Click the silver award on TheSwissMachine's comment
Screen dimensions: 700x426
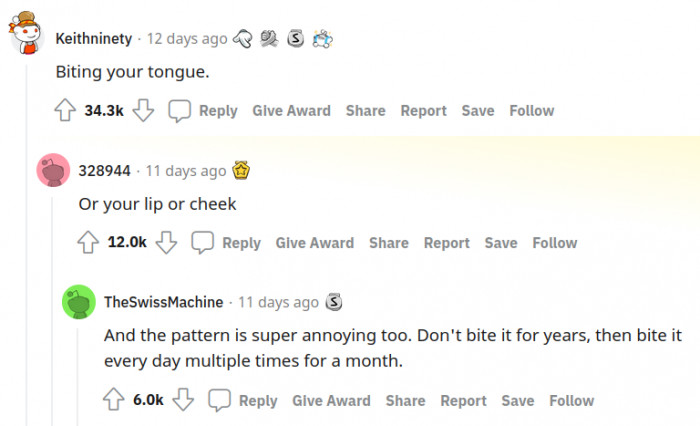coord(335,301)
